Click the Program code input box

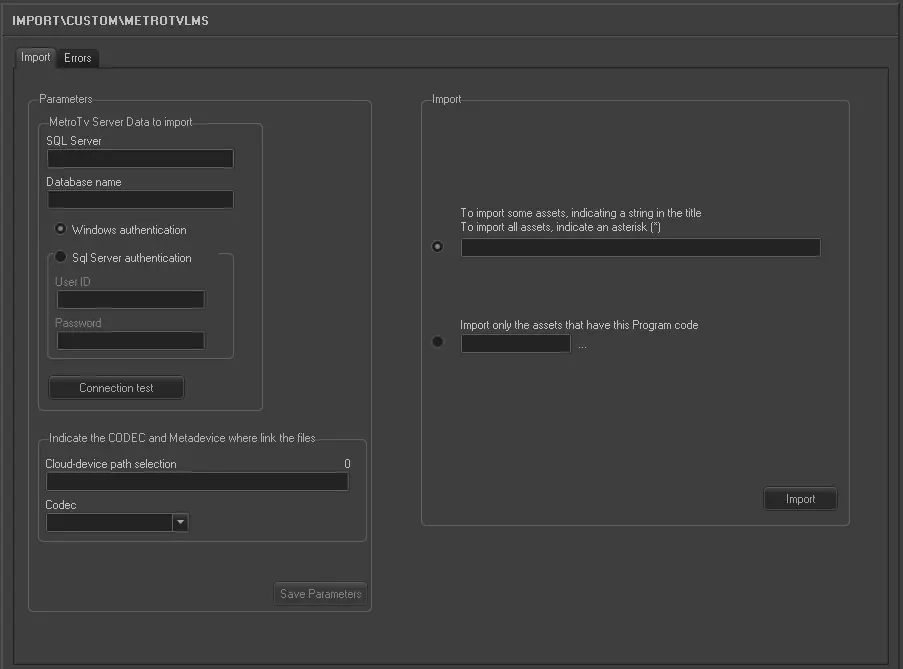point(515,344)
